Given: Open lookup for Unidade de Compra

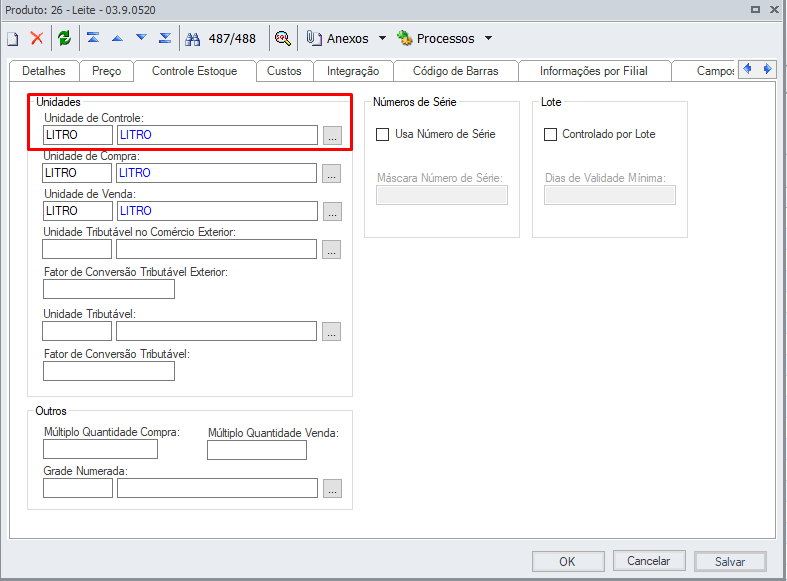Looking at the screenshot, I should click(331, 173).
